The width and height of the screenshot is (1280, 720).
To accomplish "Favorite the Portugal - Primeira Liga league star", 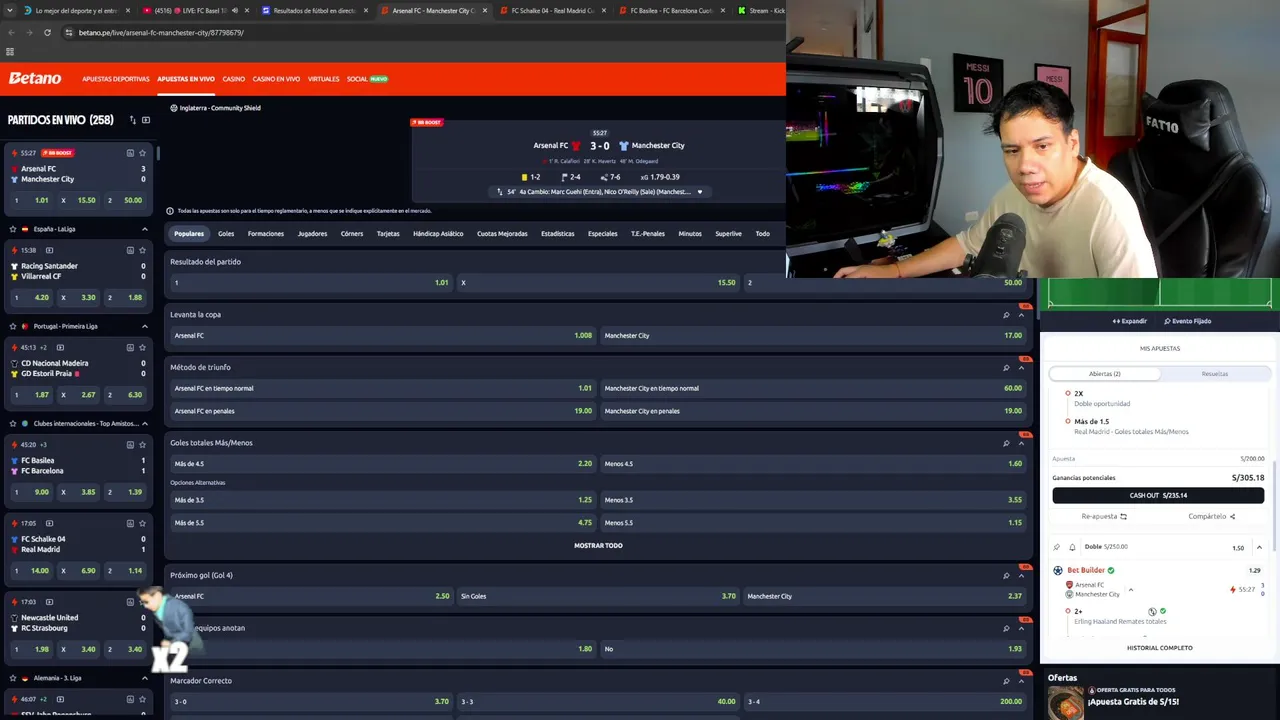I will (12, 326).
